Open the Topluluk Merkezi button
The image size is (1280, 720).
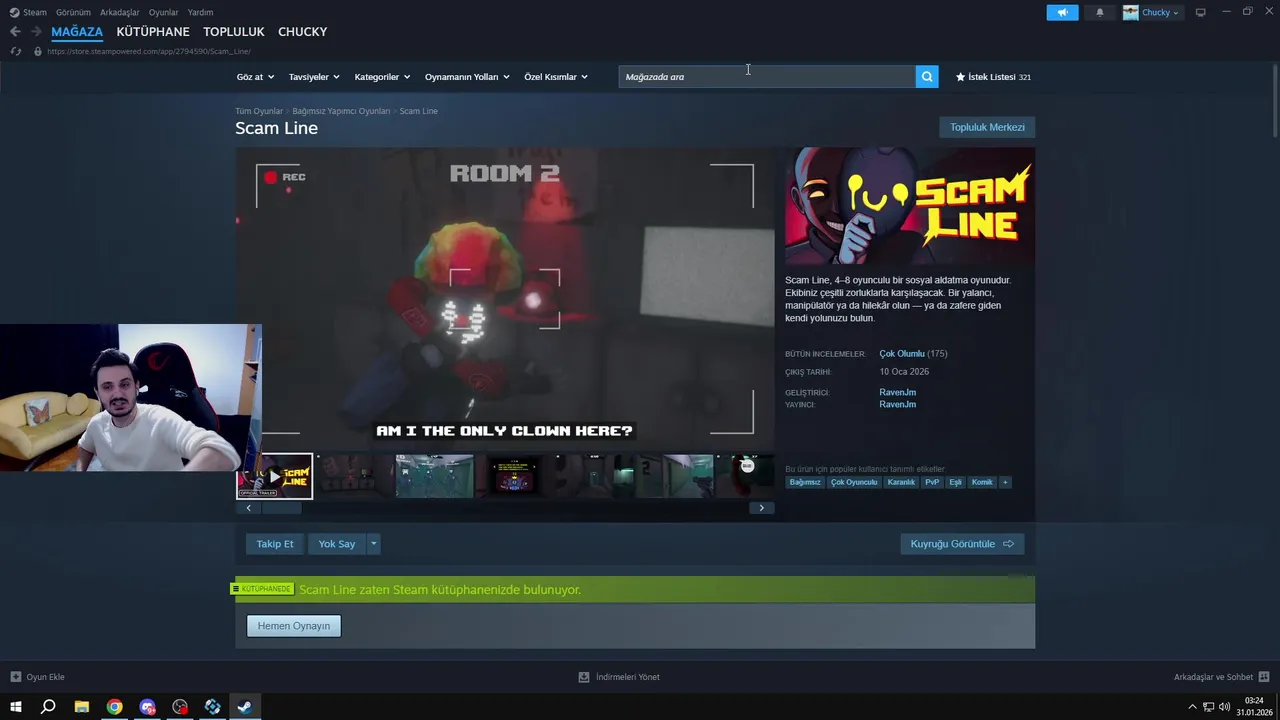point(987,127)
